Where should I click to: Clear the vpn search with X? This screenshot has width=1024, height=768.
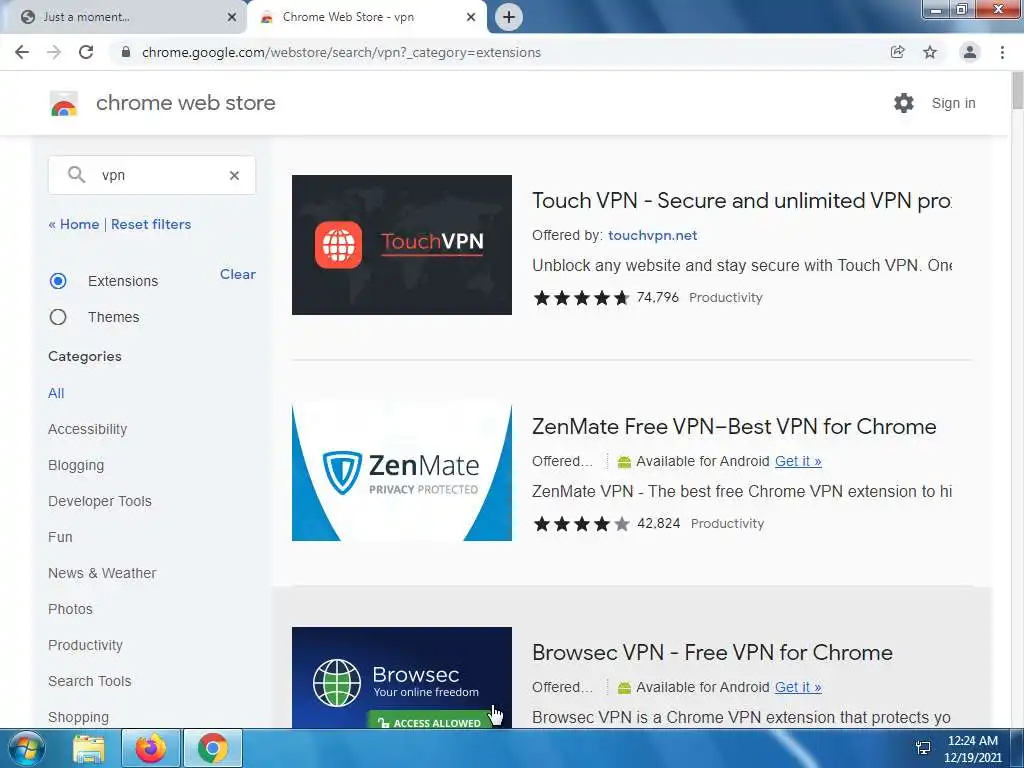point(234,175)
